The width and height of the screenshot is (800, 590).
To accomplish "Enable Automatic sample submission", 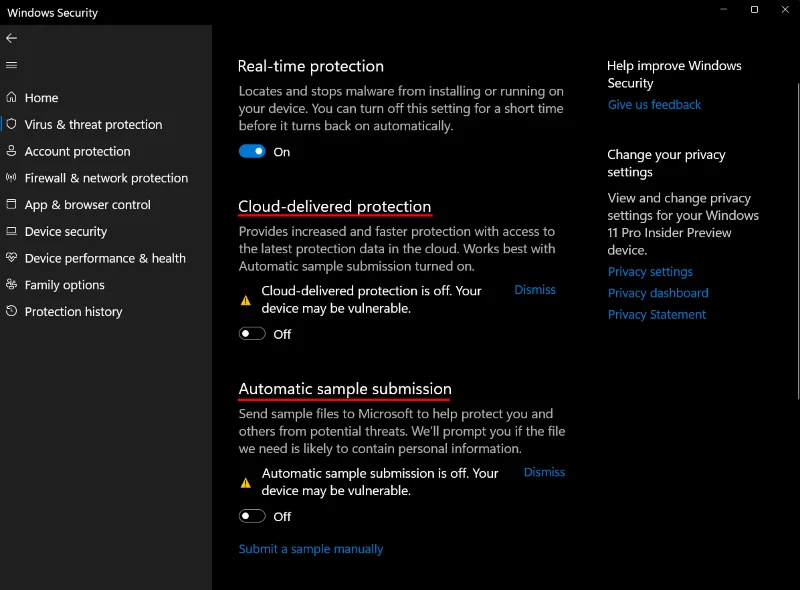I will (x=251, y=516).
